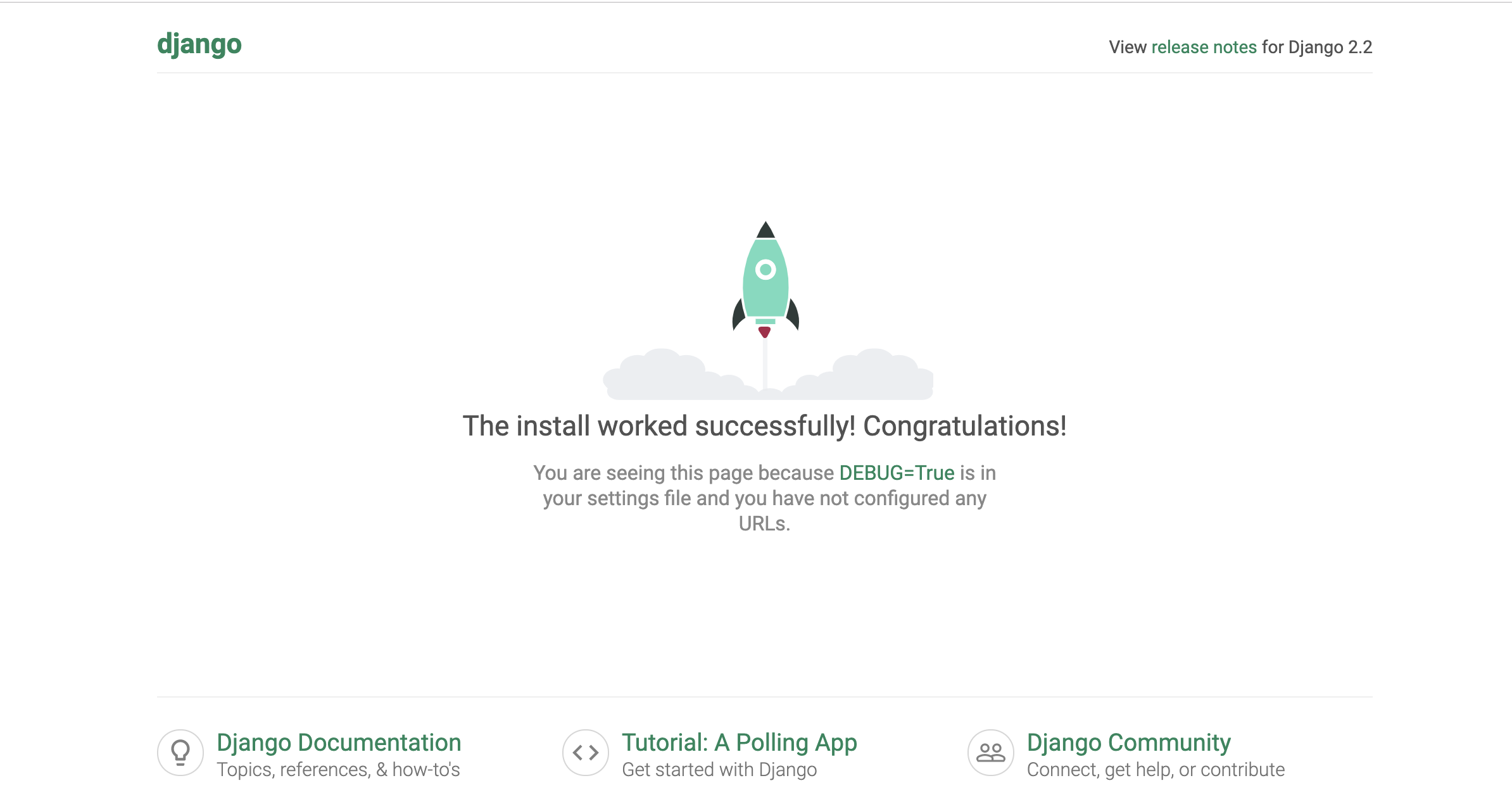The width and height of the screenshot is (1512, 809).
Task: Click the dark rocket nose cone
Action: [765, 230]
